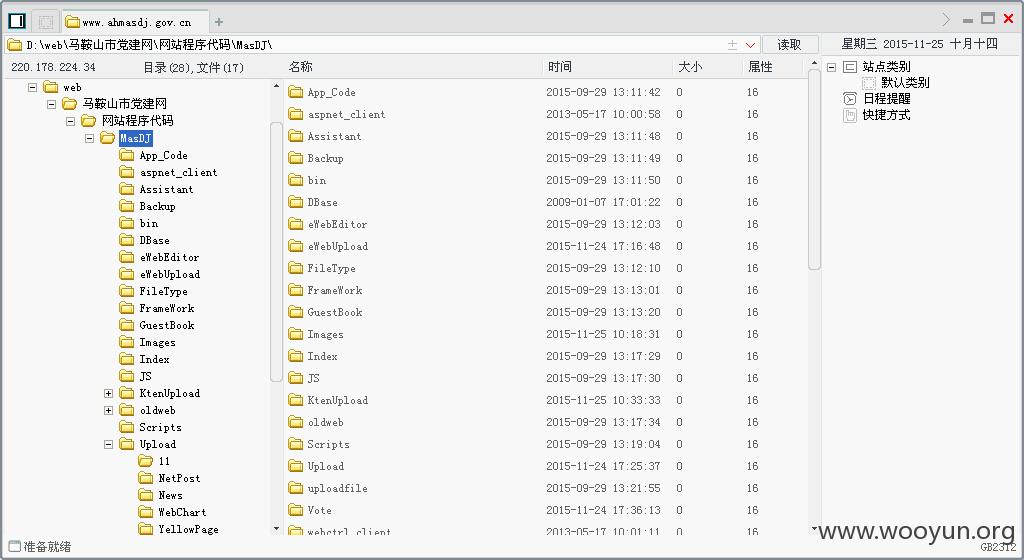This screenshot has width=1024, height=560.
Task: Click the 准备就绪 status bar icon
Action: tap(14, 546)
